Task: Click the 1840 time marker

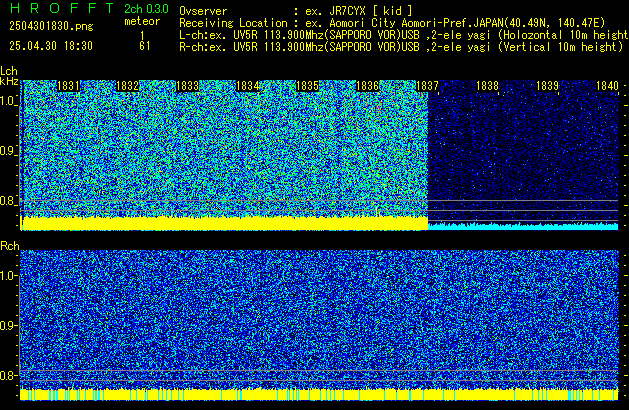Action: pyautogui.click(x=607, y=86)
